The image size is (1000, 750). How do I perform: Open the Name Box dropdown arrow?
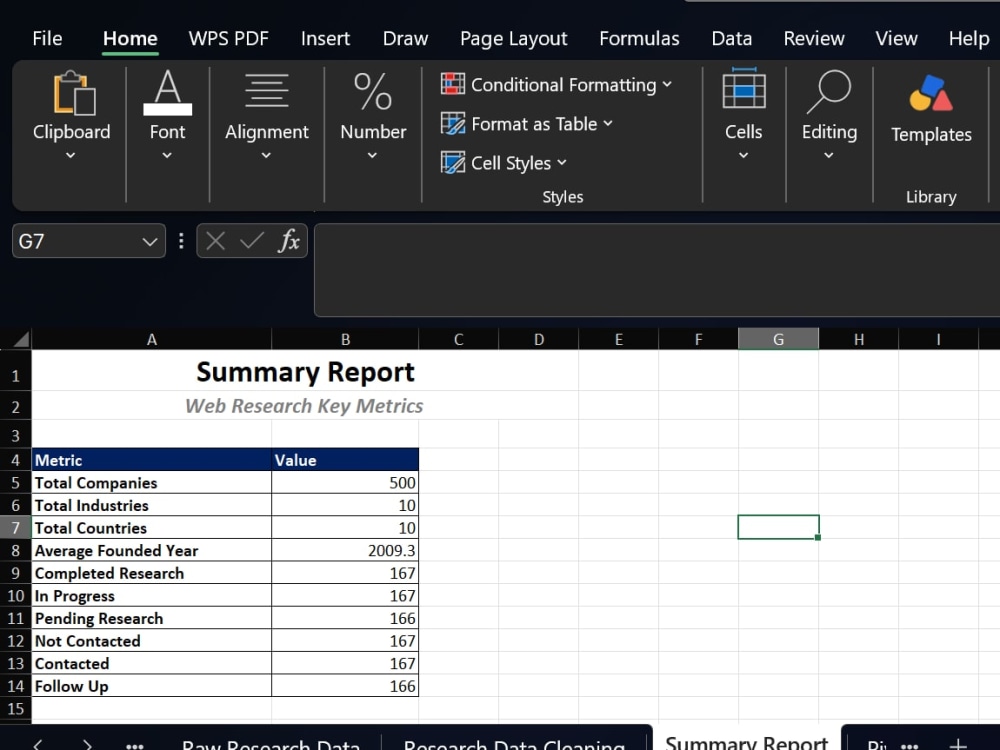pos(150,242)
